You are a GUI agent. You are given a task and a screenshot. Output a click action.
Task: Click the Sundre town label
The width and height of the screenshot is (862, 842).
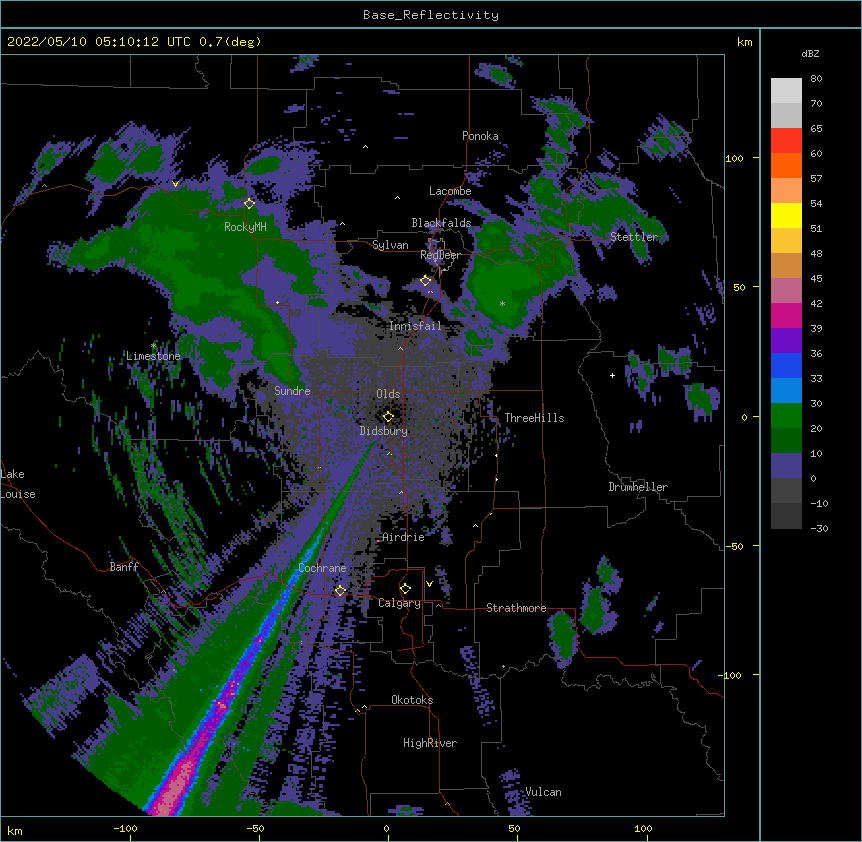point(292,391)
